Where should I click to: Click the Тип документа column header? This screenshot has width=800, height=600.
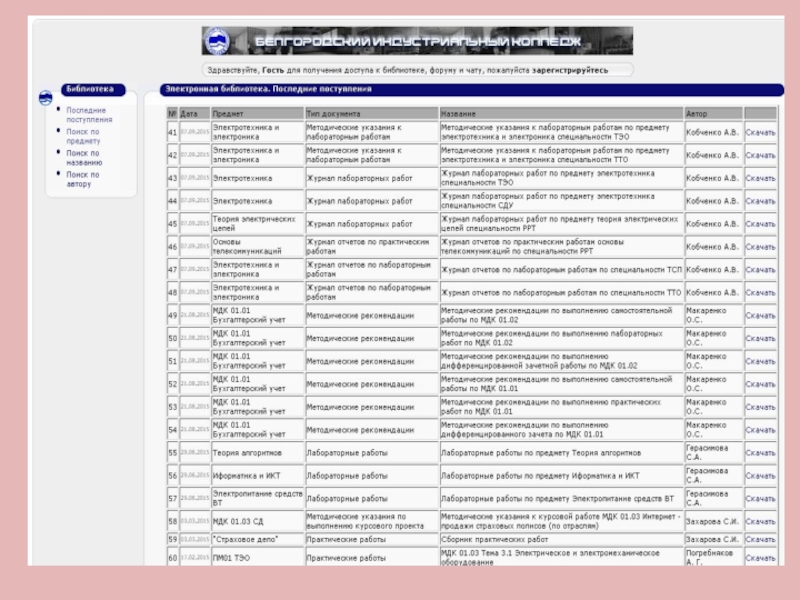point(372,114)
